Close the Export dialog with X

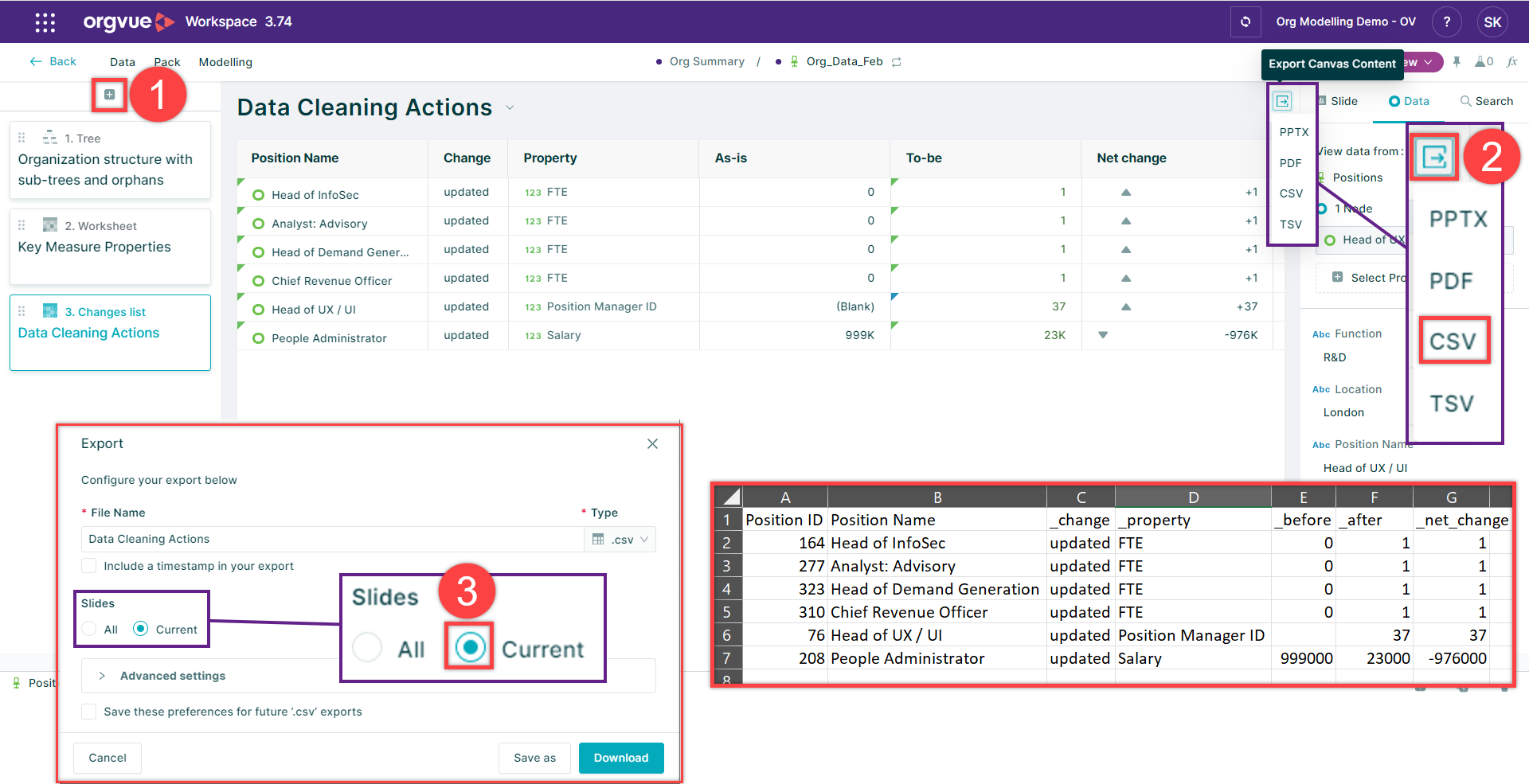(652, 443)
